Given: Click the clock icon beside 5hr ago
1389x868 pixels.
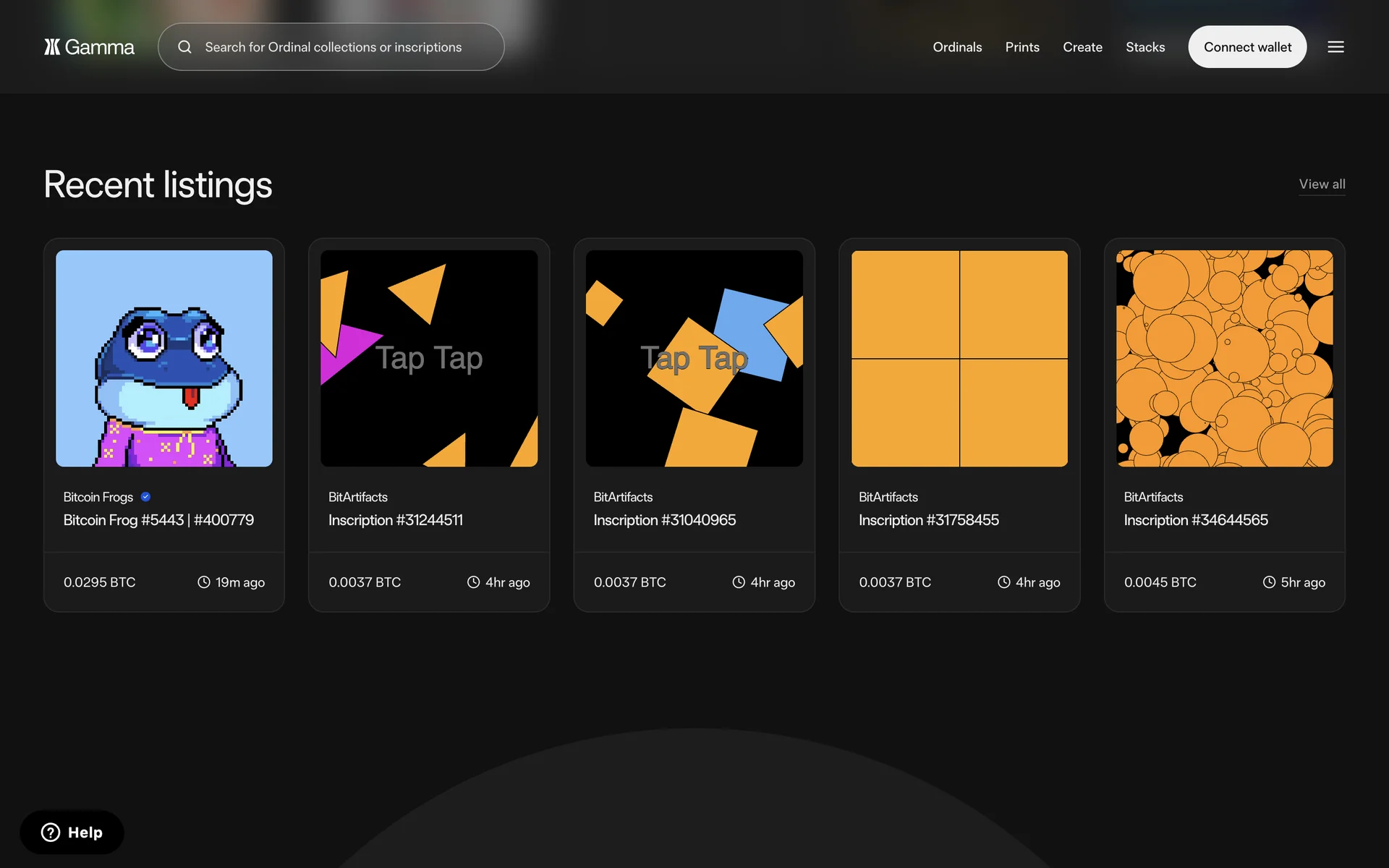Looking at the screenshot, I should click(1269, 582).
